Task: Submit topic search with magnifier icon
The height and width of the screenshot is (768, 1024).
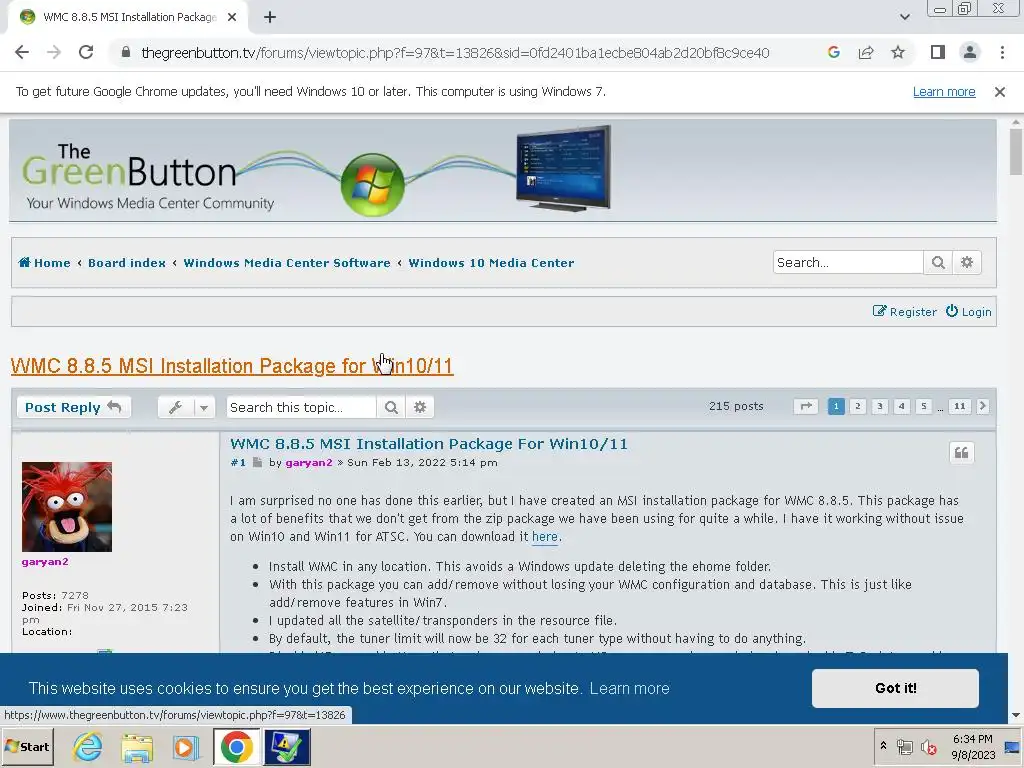Action: (x=391, y=408)
